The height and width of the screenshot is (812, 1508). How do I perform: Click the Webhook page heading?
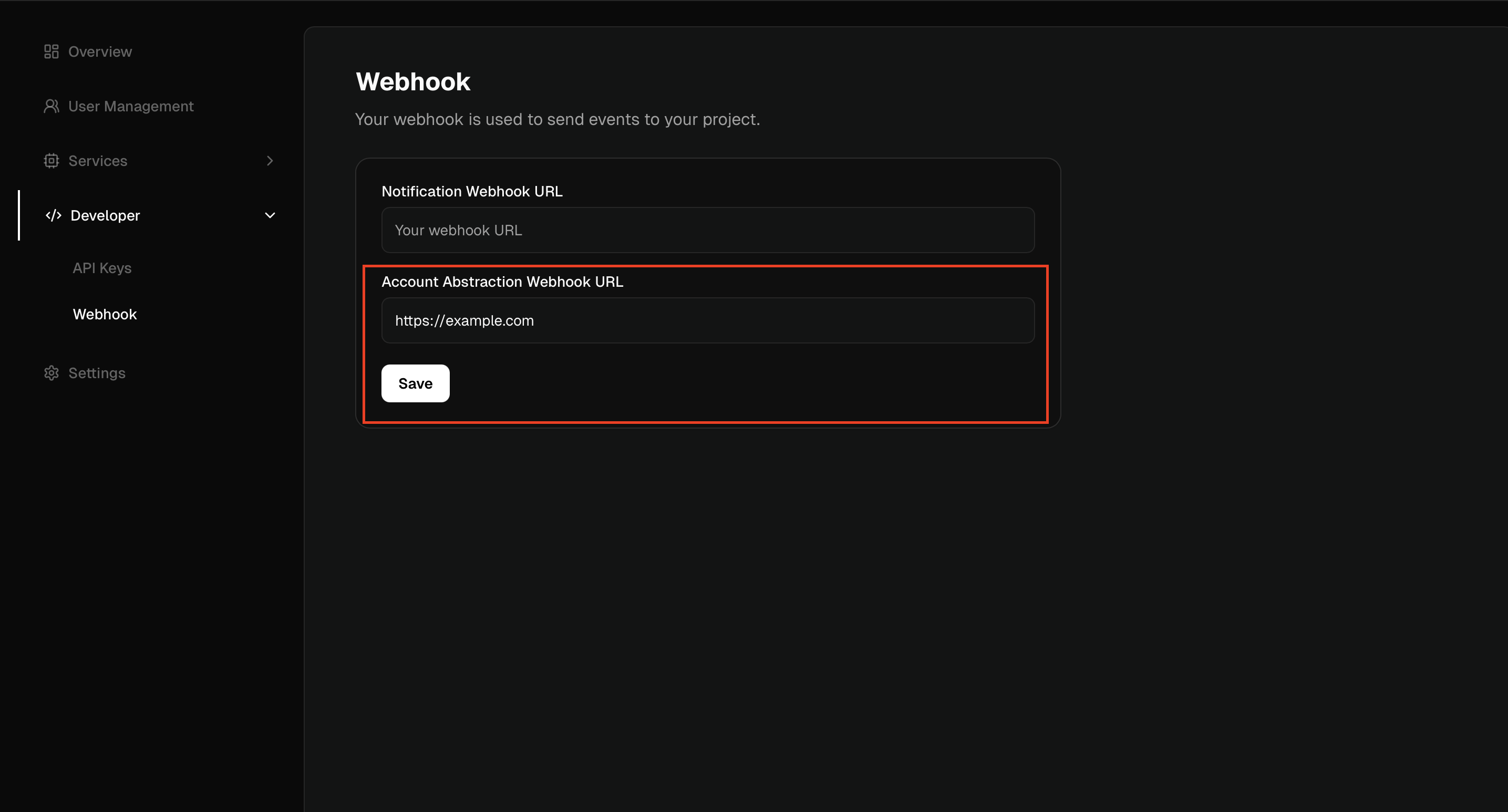pyautogui.click(x=412, y=81)
